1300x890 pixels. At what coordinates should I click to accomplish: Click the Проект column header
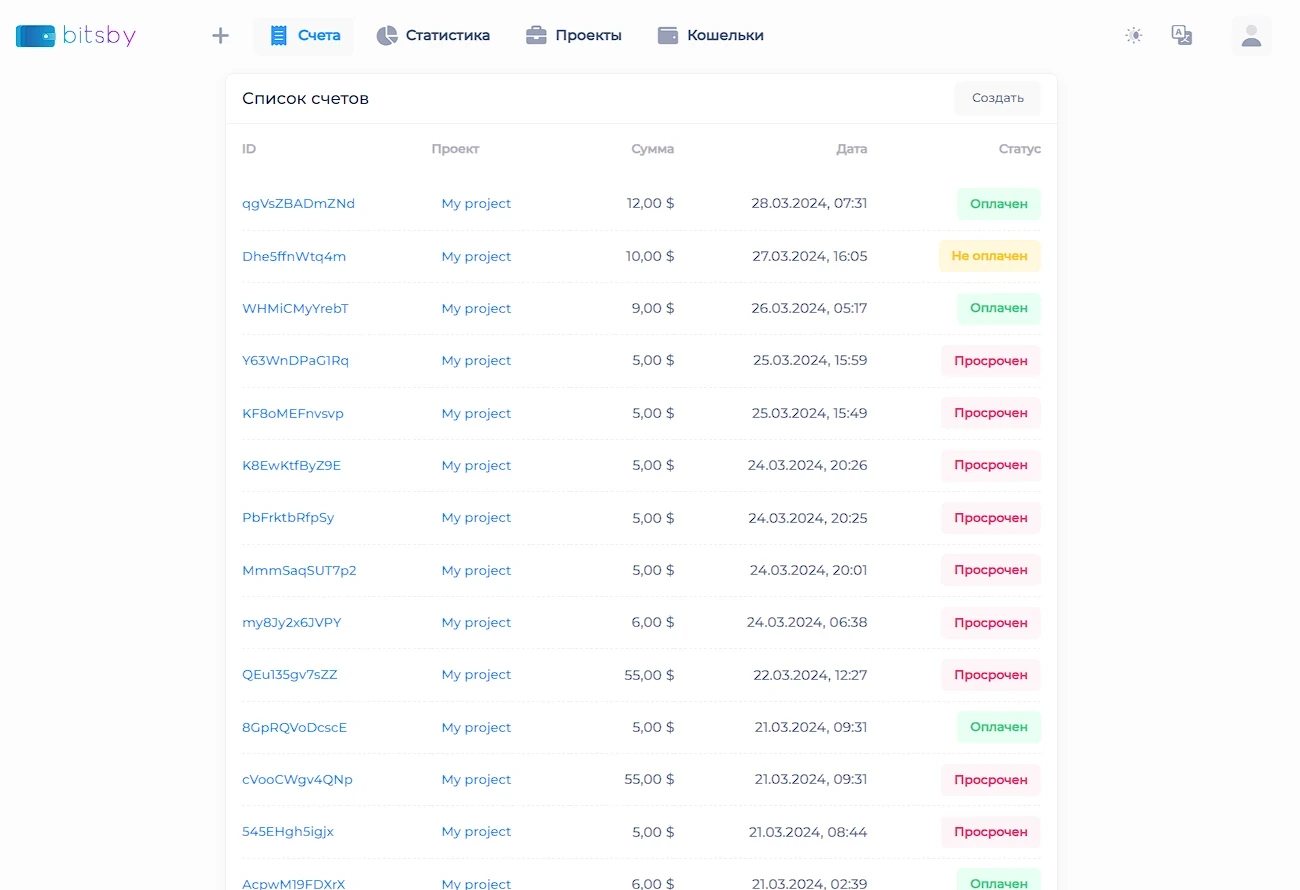coord(455,149)
